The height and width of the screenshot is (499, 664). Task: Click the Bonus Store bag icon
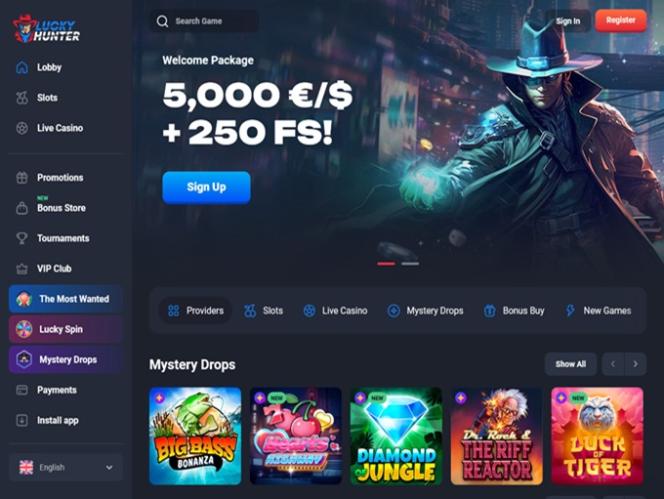[22, 208]
